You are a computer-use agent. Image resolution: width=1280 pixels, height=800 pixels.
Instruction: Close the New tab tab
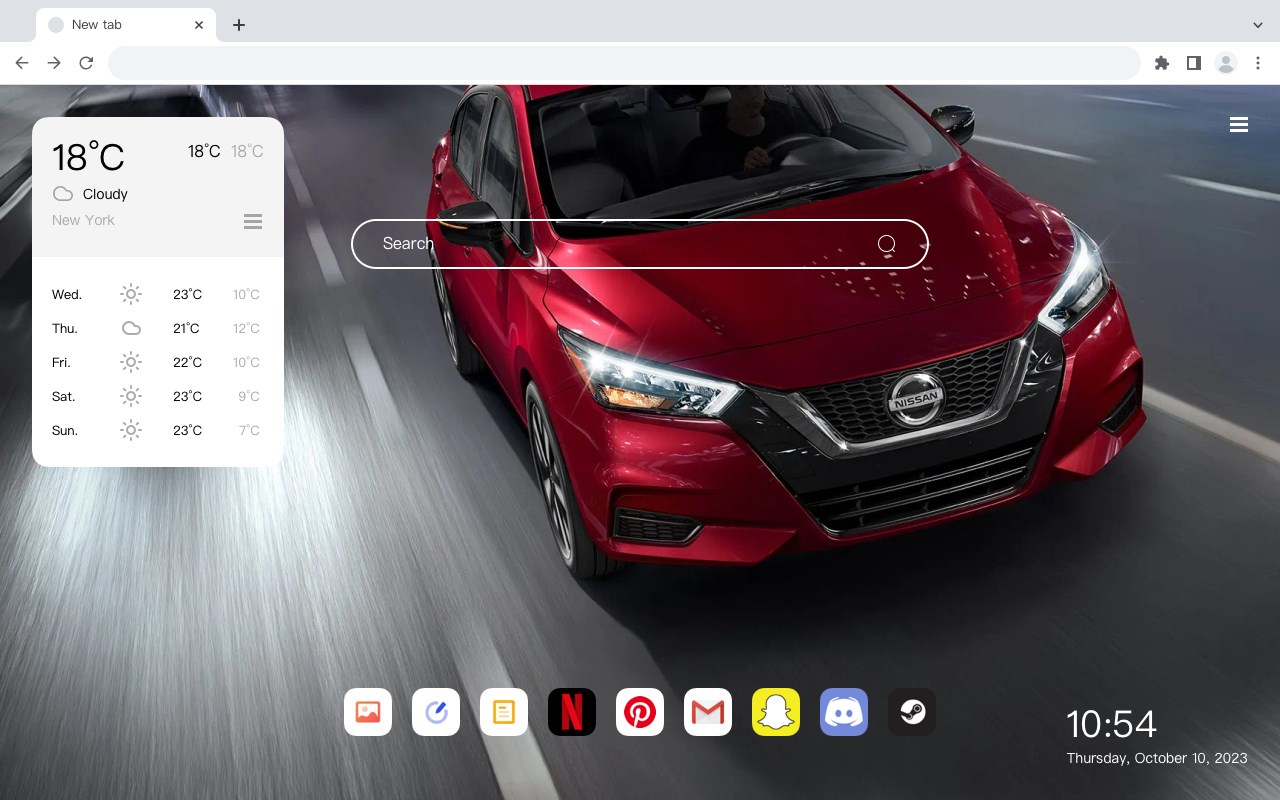pos(199,25)
